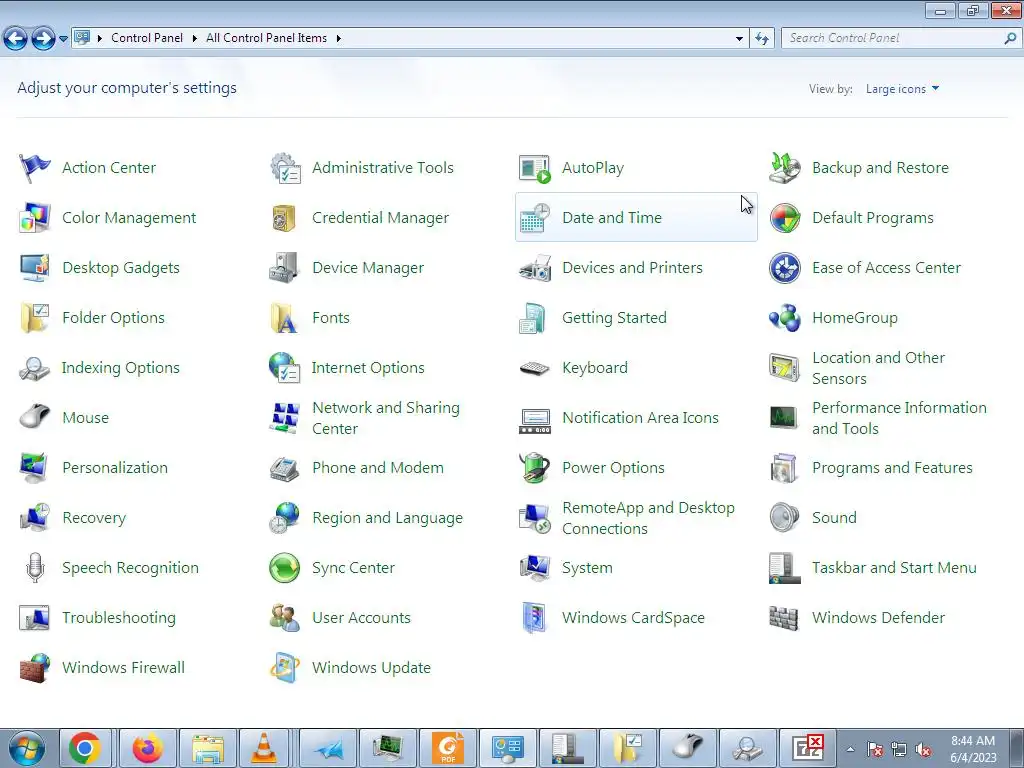
Task: Open the recent pages dropdown beside Forward
Action: (63, 39)
